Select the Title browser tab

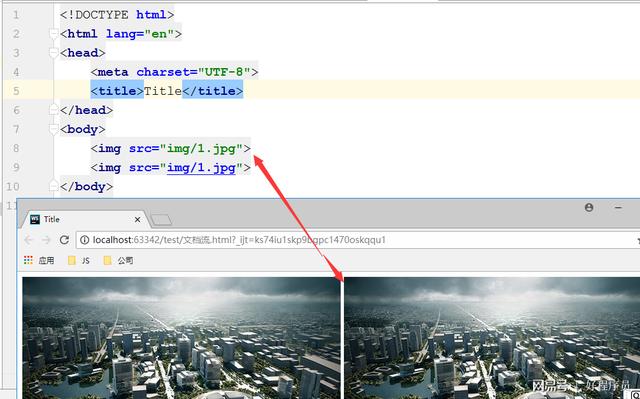[x=85, y=219]
